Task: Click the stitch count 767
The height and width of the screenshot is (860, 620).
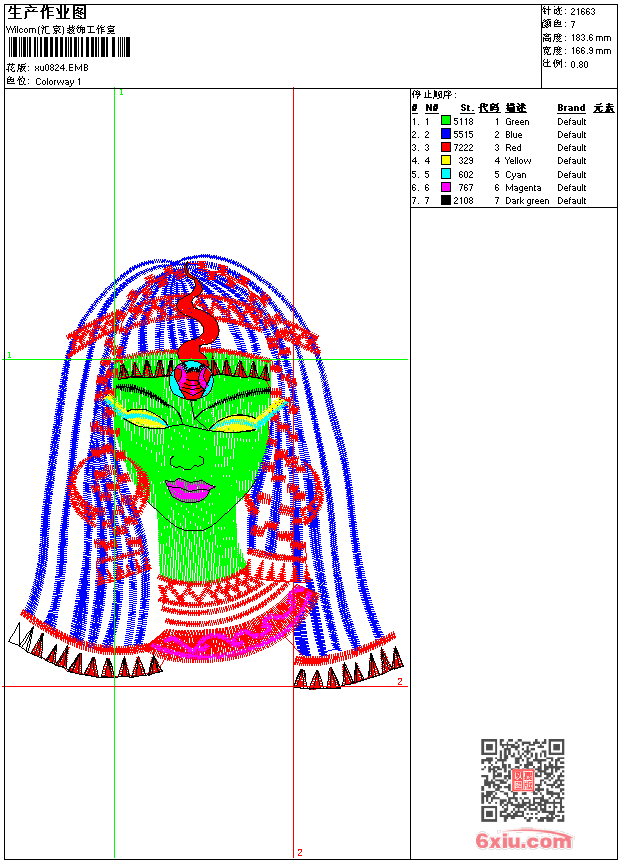Action: 466,188
